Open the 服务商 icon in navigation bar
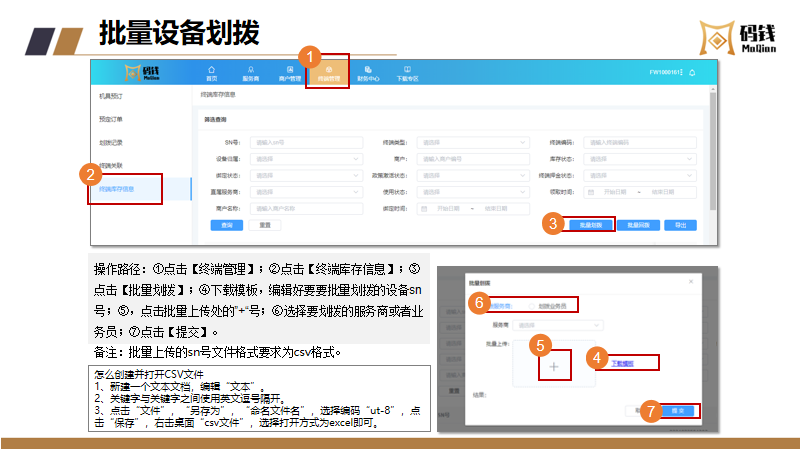Image resolution: width=800 pixels, height=450 pixels. 250,72
